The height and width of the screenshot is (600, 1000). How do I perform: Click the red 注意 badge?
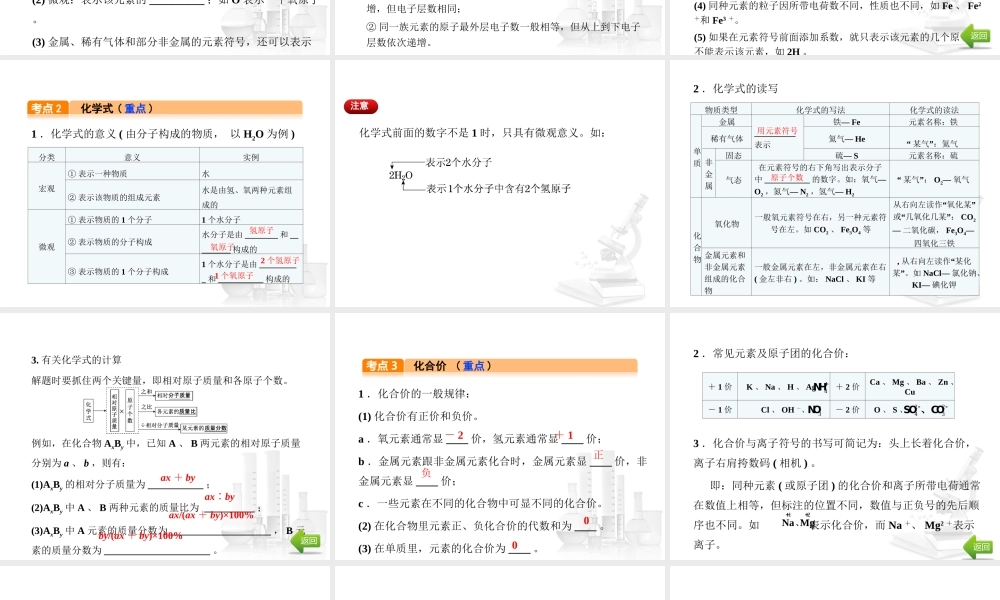[x=360, y=106]
